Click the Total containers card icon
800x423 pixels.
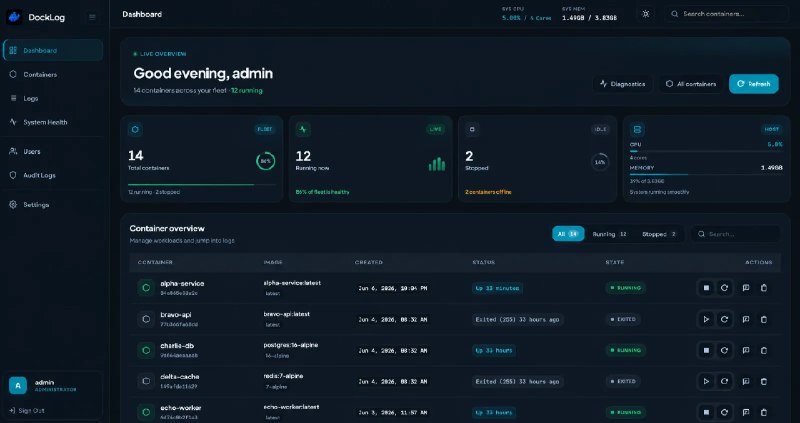pyautogui.click(x=135, y=130)
